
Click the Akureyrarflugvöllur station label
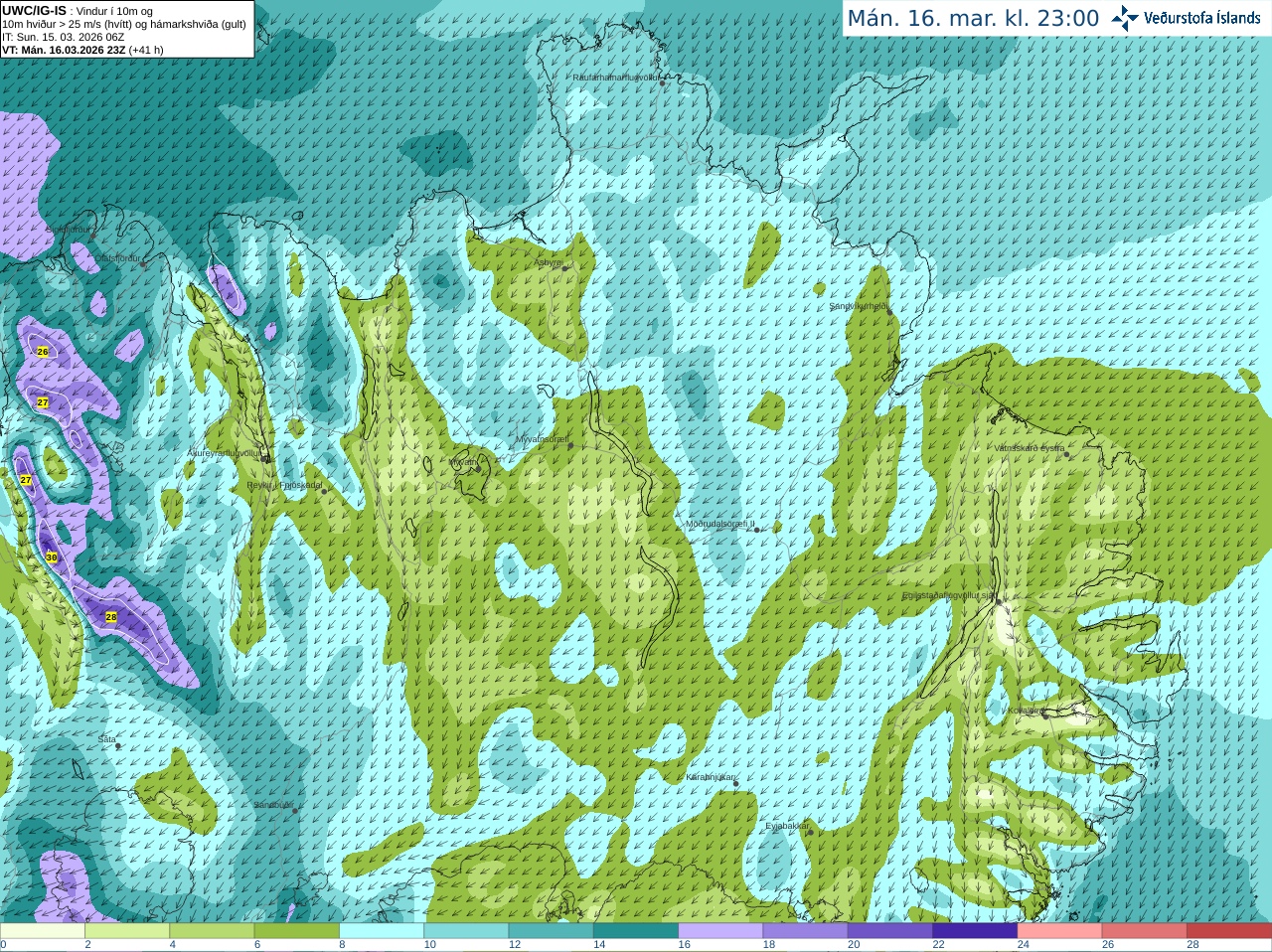point(225,452)
